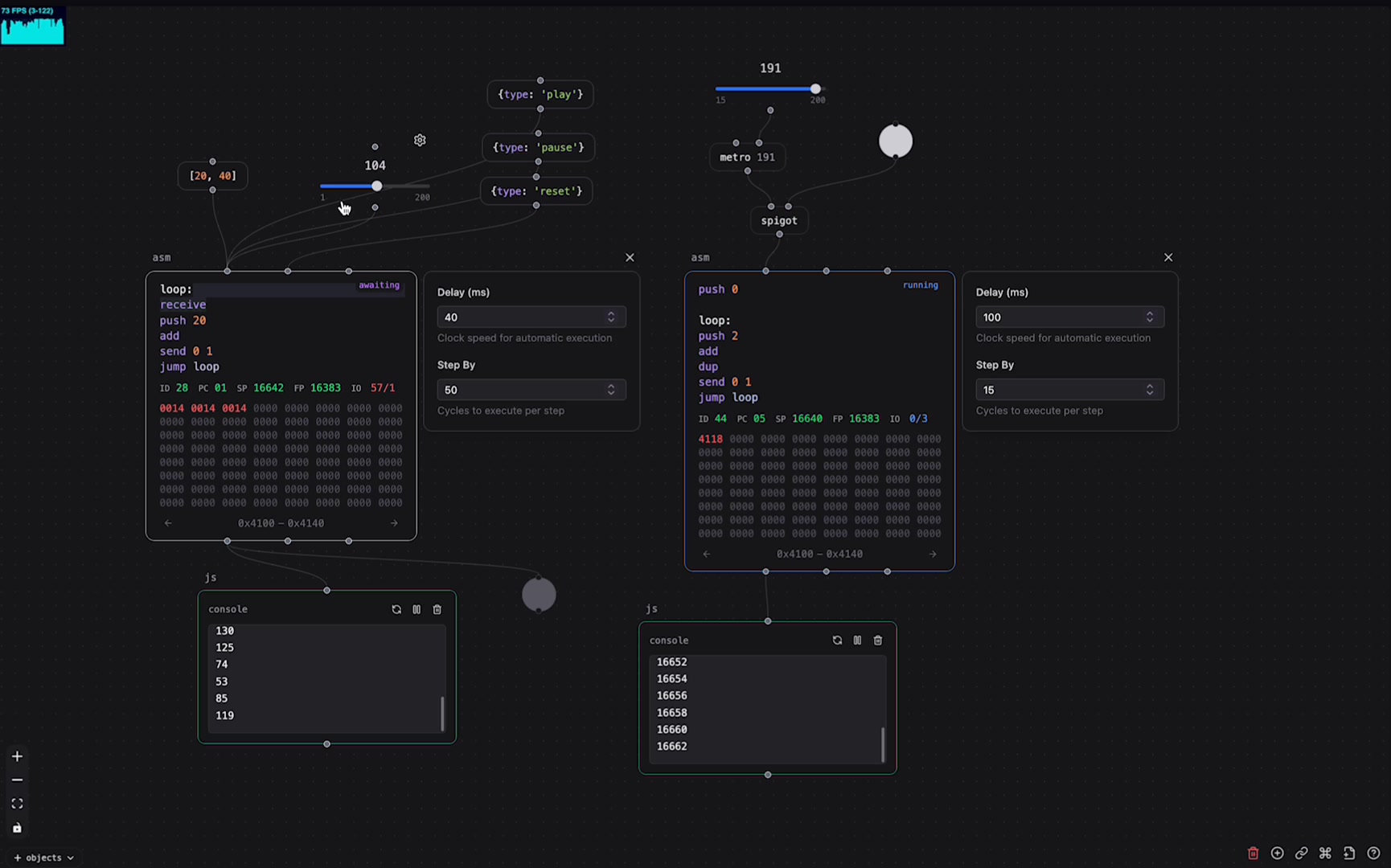Clear the left js console with trash icon
This screenshot has width=1391, height=868.
click(437, 609)
